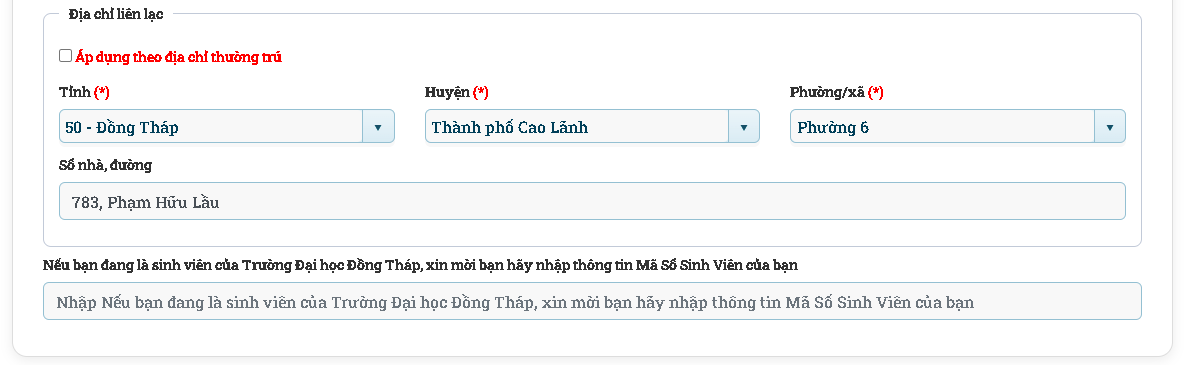
Task: Click the red asterisk beside Tỉnh
Action: (x=102, y=93)
